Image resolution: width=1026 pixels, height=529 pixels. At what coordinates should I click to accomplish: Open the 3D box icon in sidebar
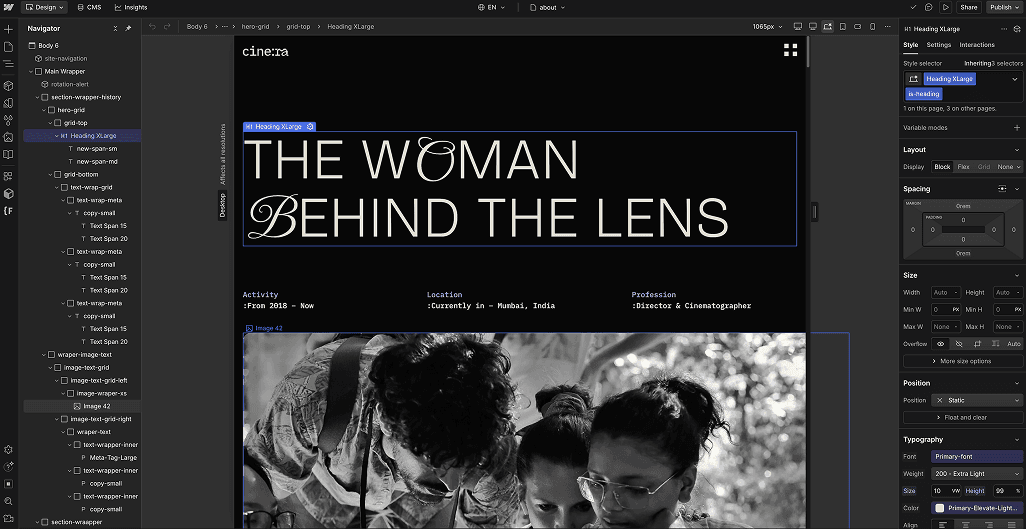(8, 194)
